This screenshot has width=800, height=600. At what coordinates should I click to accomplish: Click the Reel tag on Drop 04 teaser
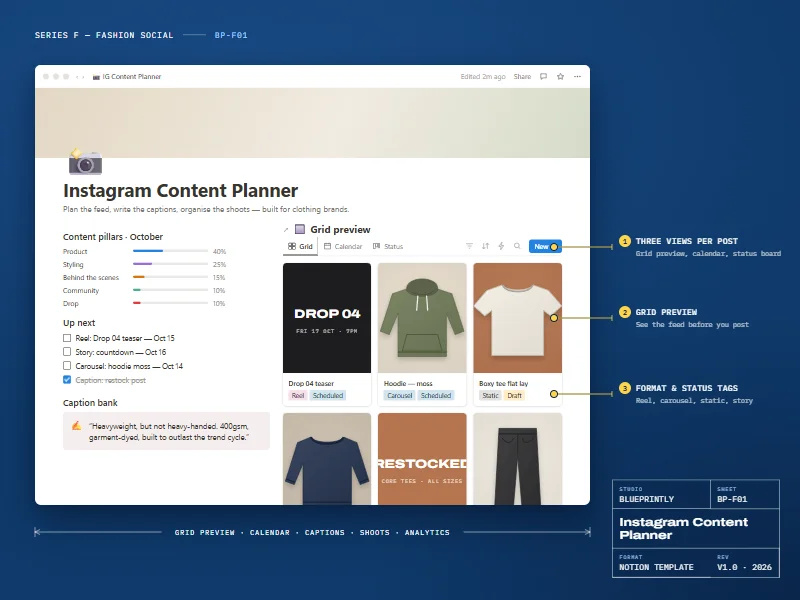[x=298, y=395]
